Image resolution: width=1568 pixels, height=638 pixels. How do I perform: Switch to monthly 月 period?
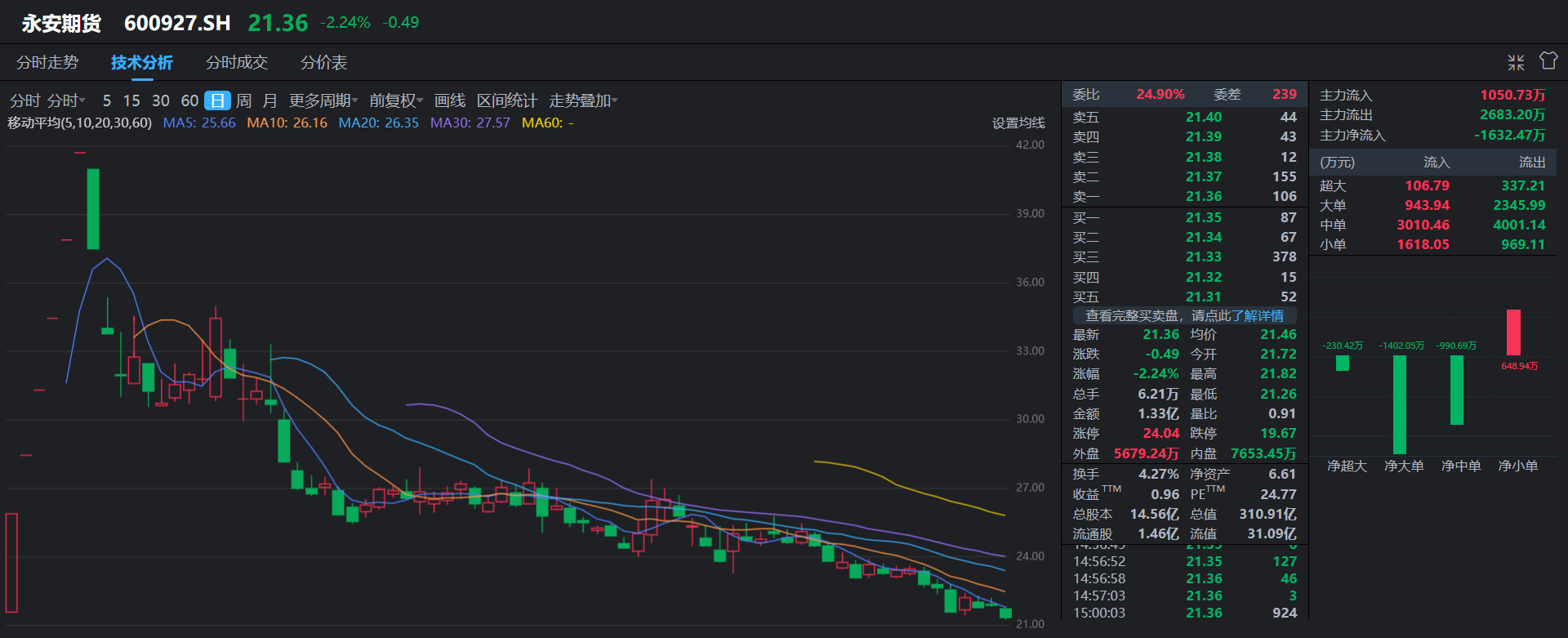click(x=270, y=100)
